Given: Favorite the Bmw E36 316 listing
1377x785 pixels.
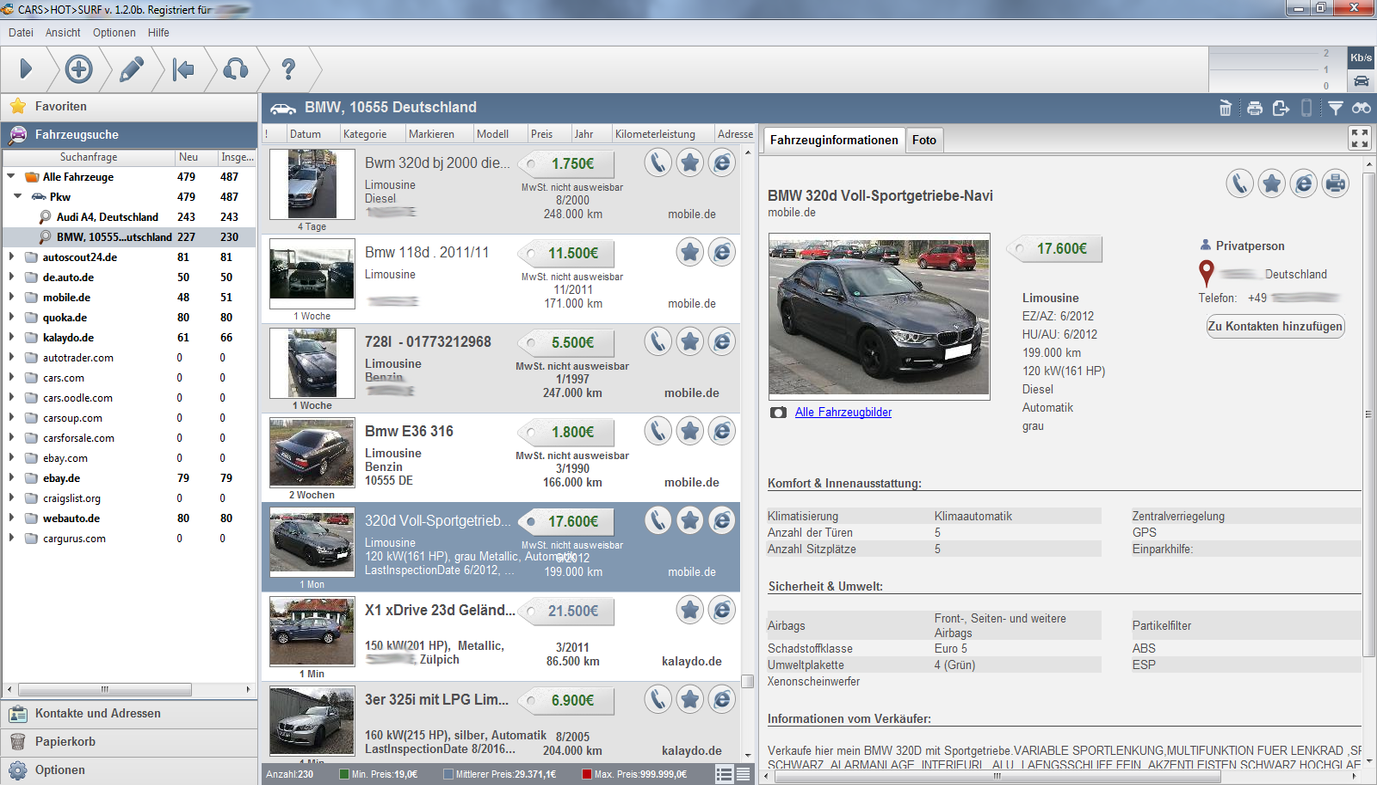Looking at the screenshot, I should click(x=690, y=431).
